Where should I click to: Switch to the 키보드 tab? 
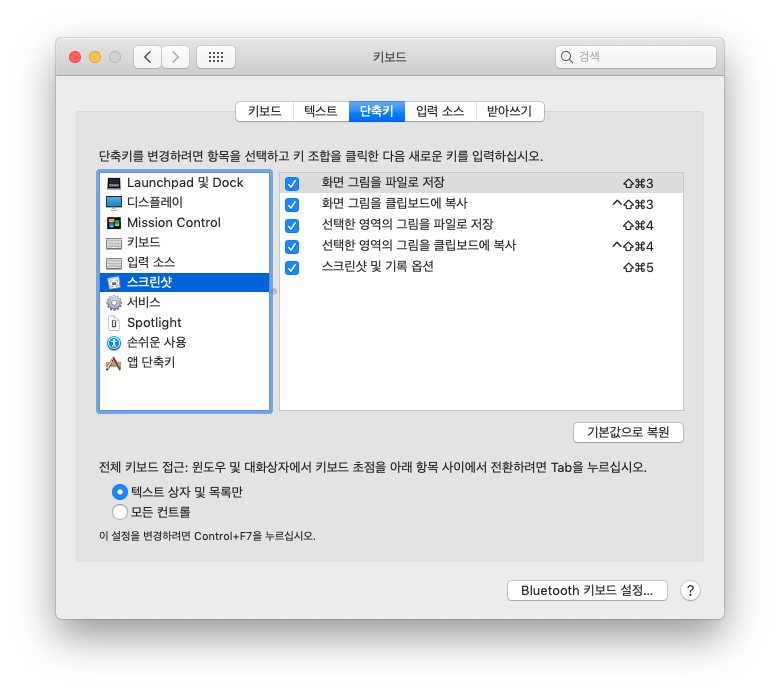265,111
